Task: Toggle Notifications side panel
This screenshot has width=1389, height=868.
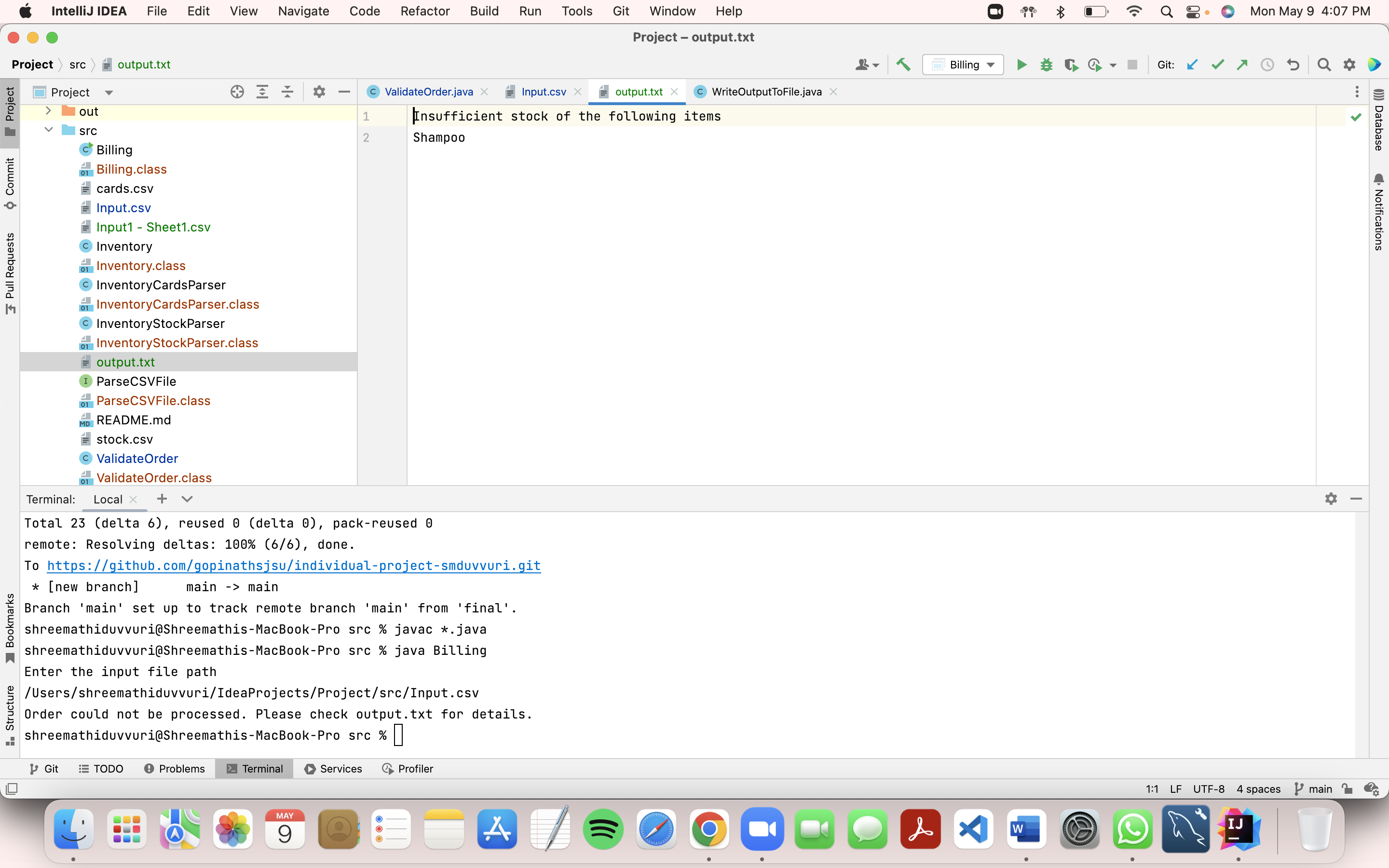Action: click(1379, 212)
